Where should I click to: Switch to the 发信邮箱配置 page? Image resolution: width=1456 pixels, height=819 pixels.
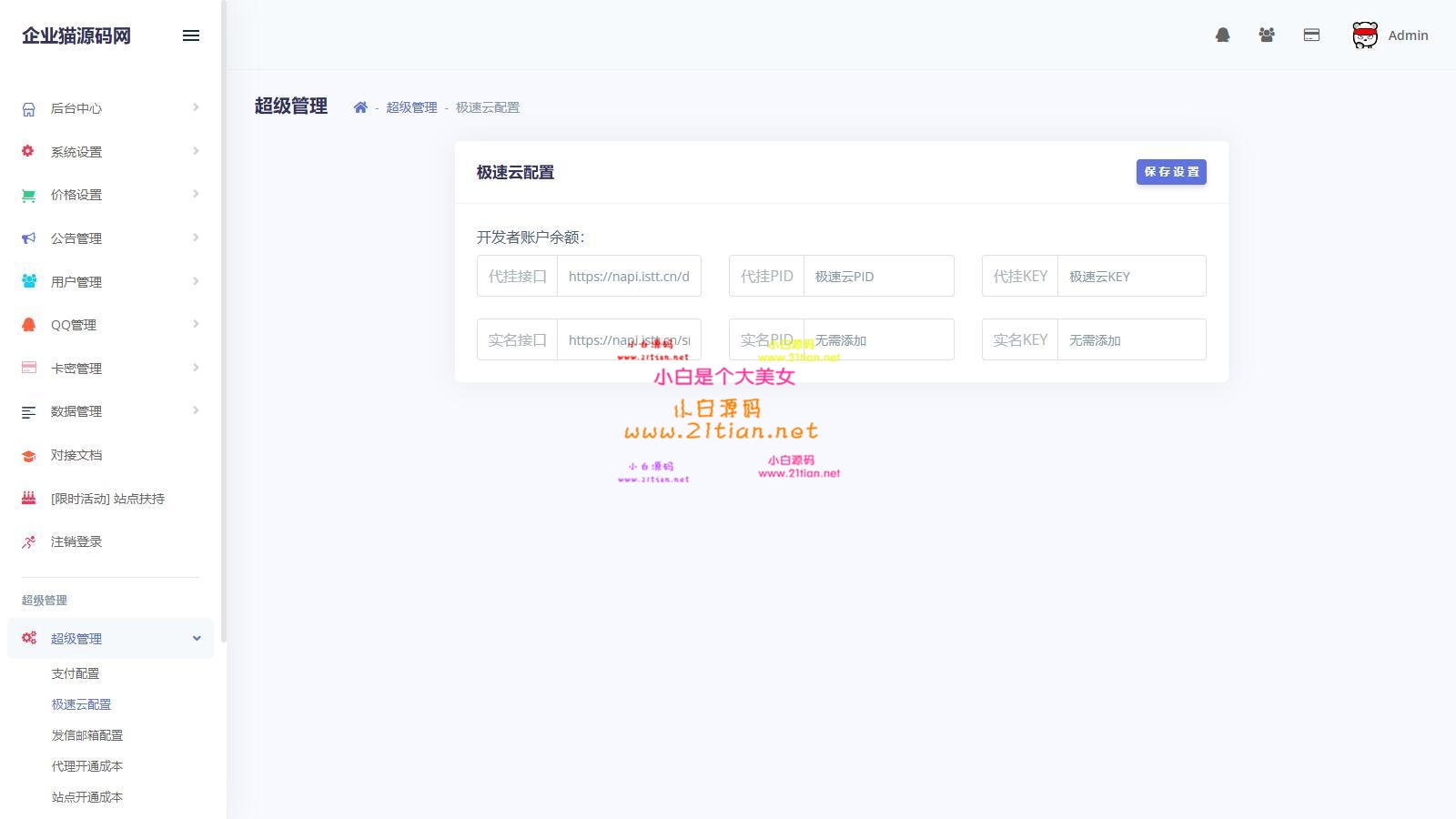(x=88, y=735)
